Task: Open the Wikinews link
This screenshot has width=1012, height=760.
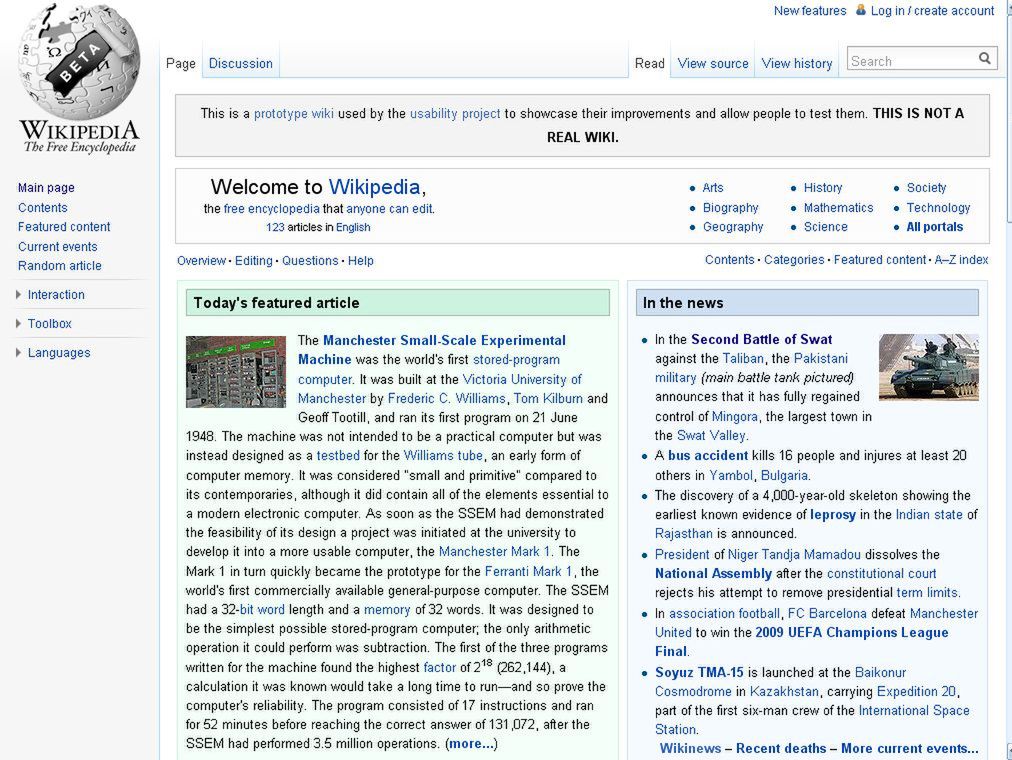Action: [x=690, y=748]
